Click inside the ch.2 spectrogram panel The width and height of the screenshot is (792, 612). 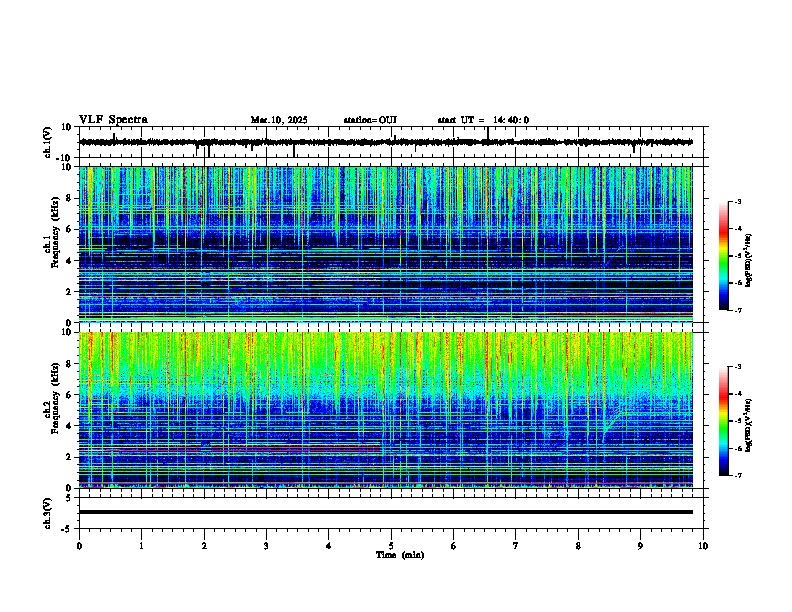point(386,410)
